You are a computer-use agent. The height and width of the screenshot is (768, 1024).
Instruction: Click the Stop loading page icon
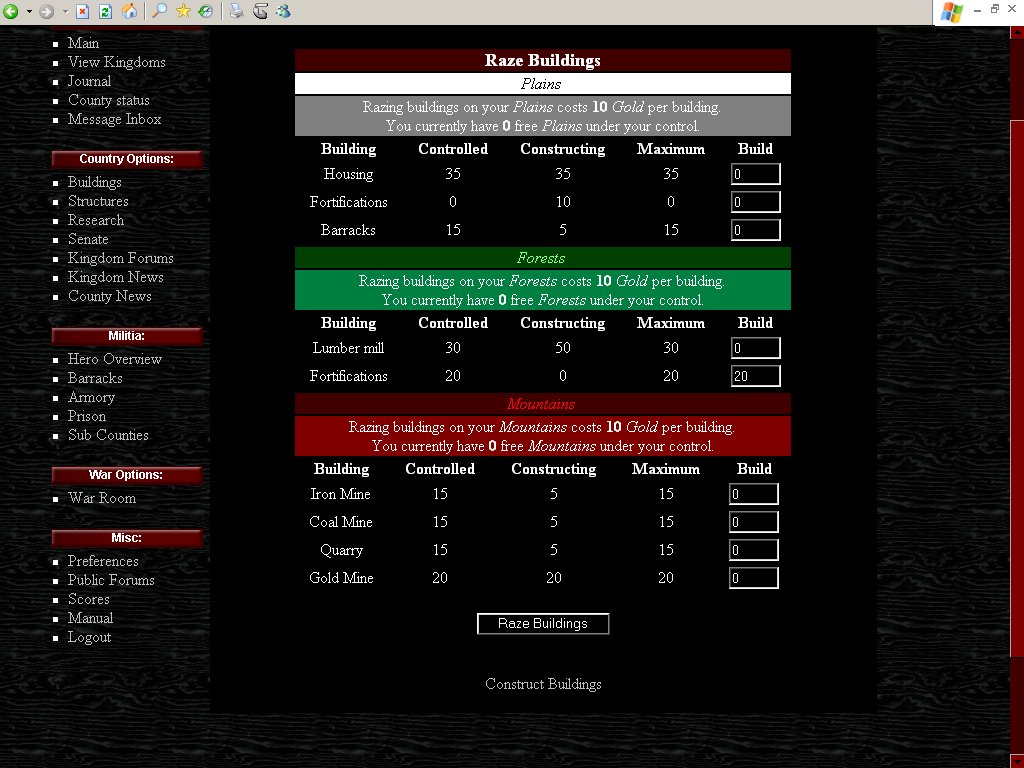pos(82,12)
